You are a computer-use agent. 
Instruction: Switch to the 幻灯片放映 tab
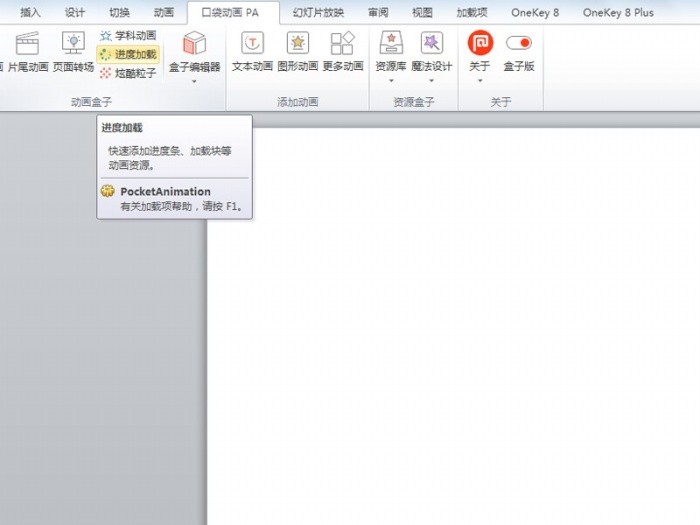pyautogui.click(x=318, y=12)
